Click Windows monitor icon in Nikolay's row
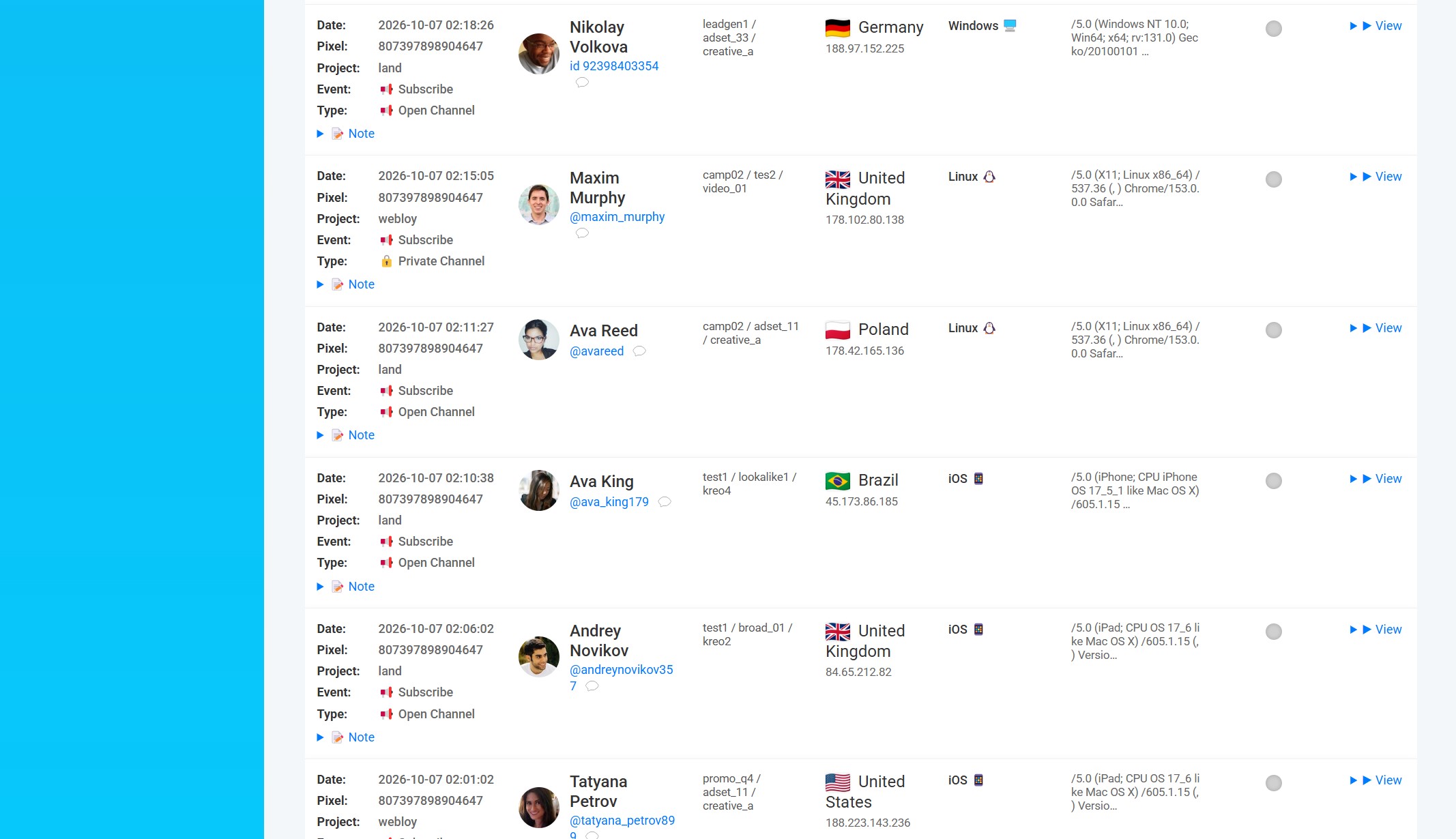 pos(1010,26)
